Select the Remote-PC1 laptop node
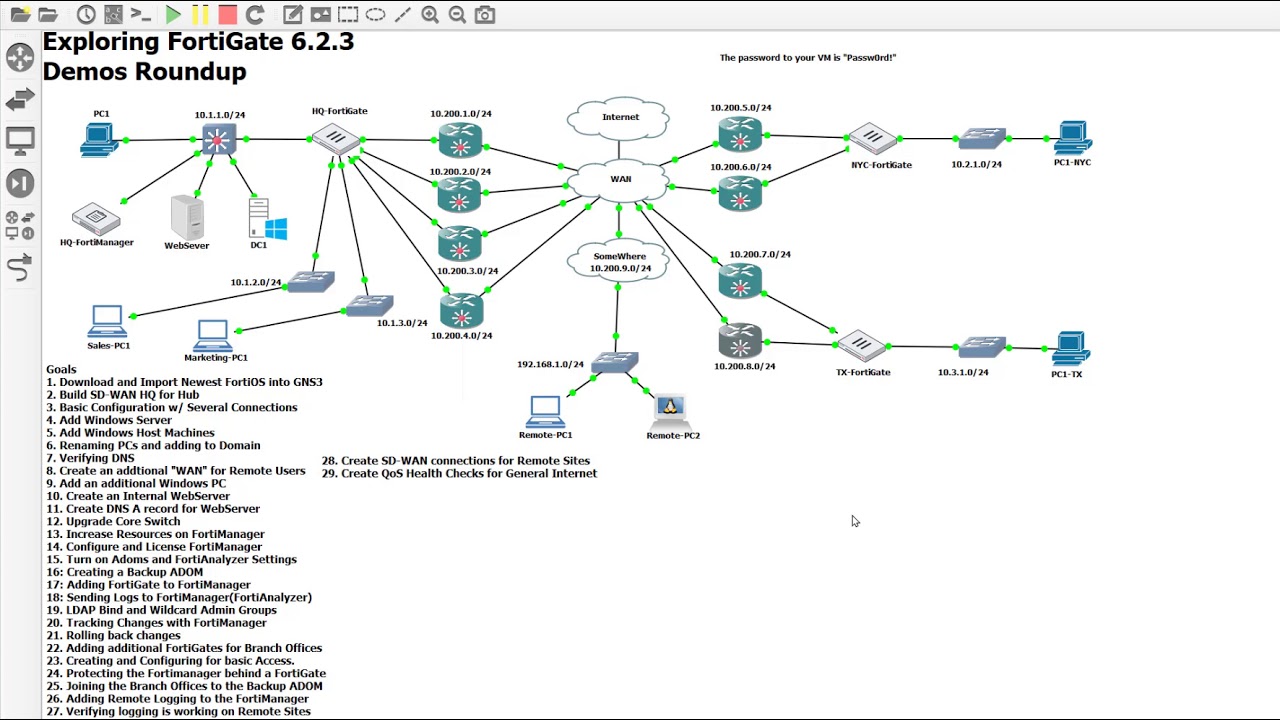Image resolution: width=1280 pixels, height=720 pixels. (x=545, y=412)
